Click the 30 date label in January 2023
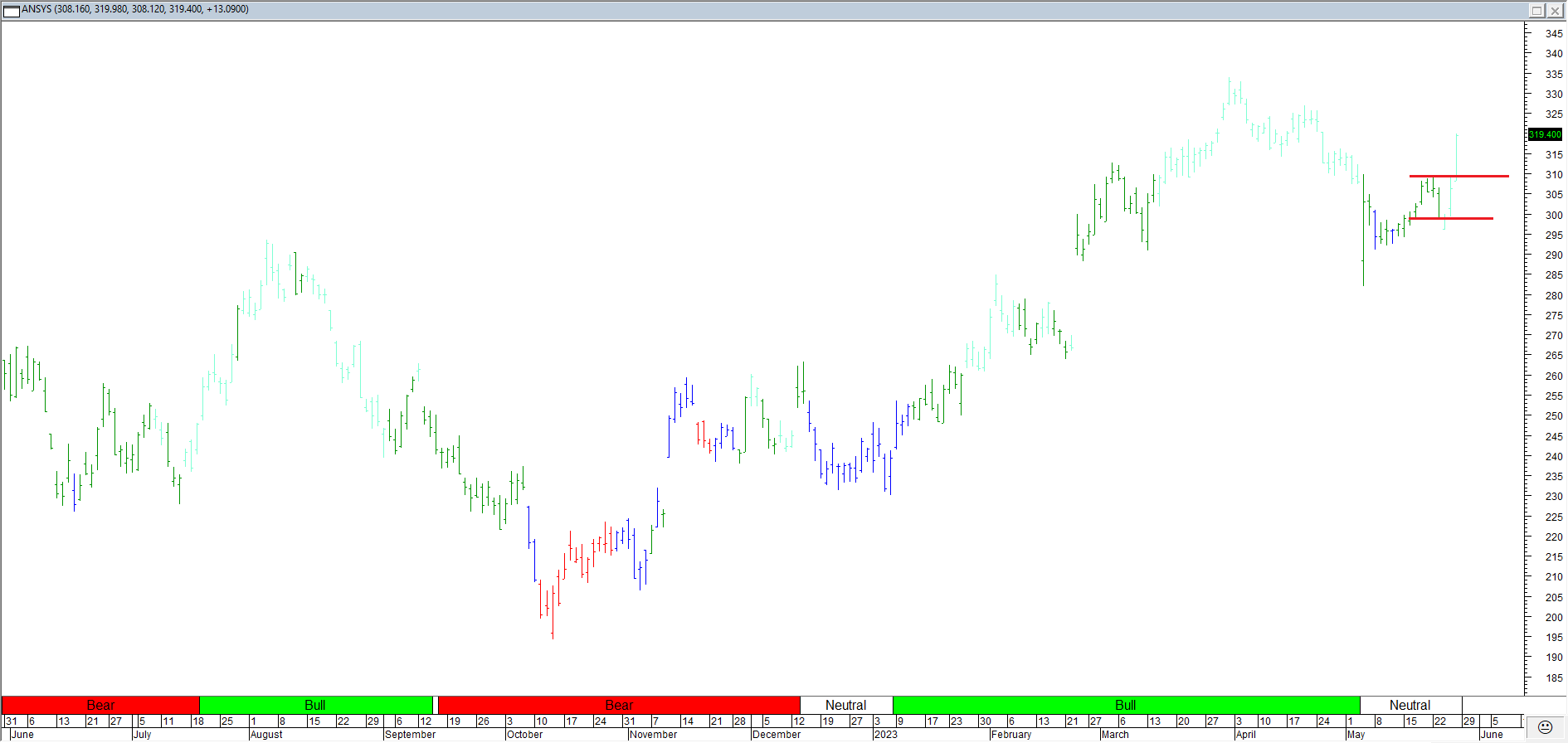 coord(986,721)
